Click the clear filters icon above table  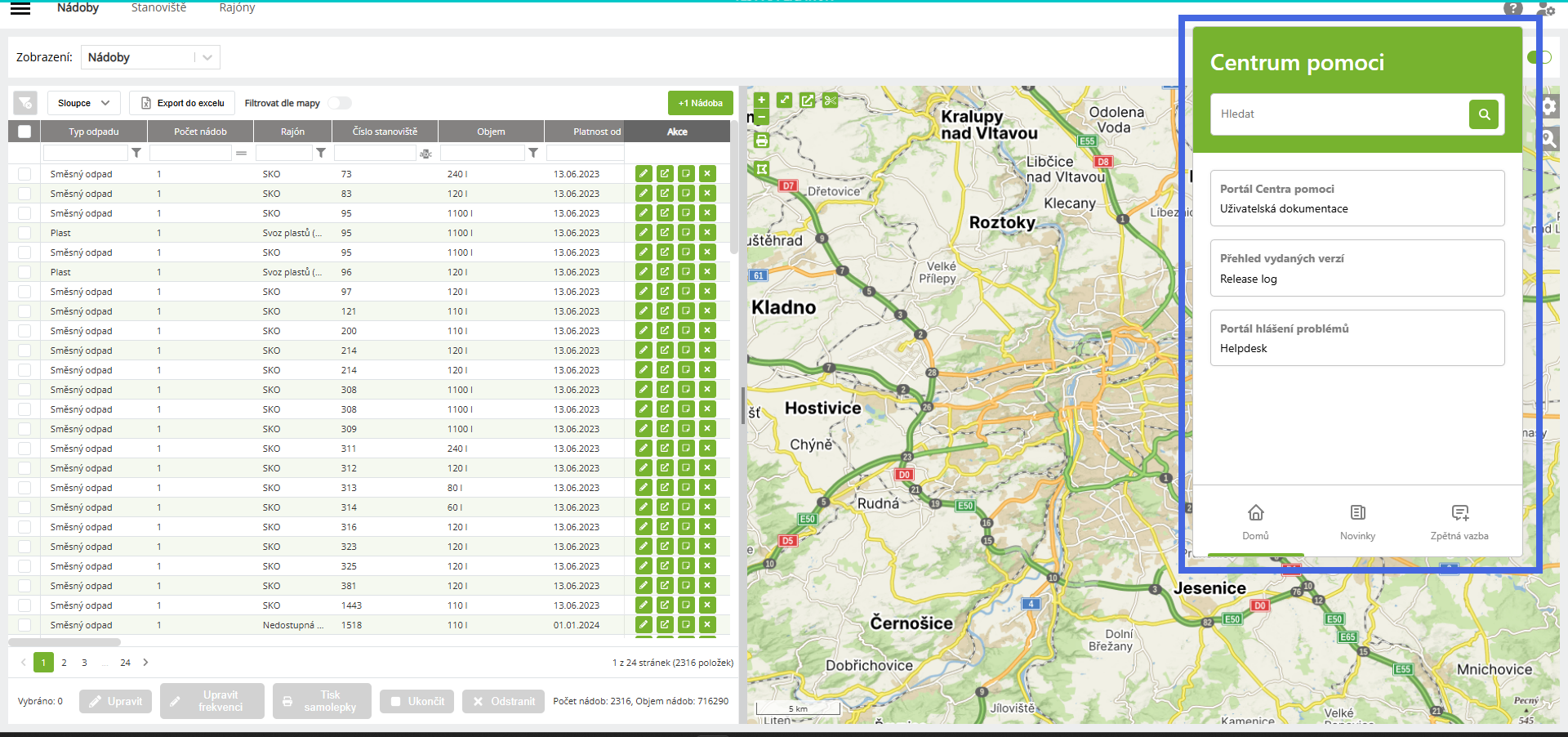pos(25,103)
